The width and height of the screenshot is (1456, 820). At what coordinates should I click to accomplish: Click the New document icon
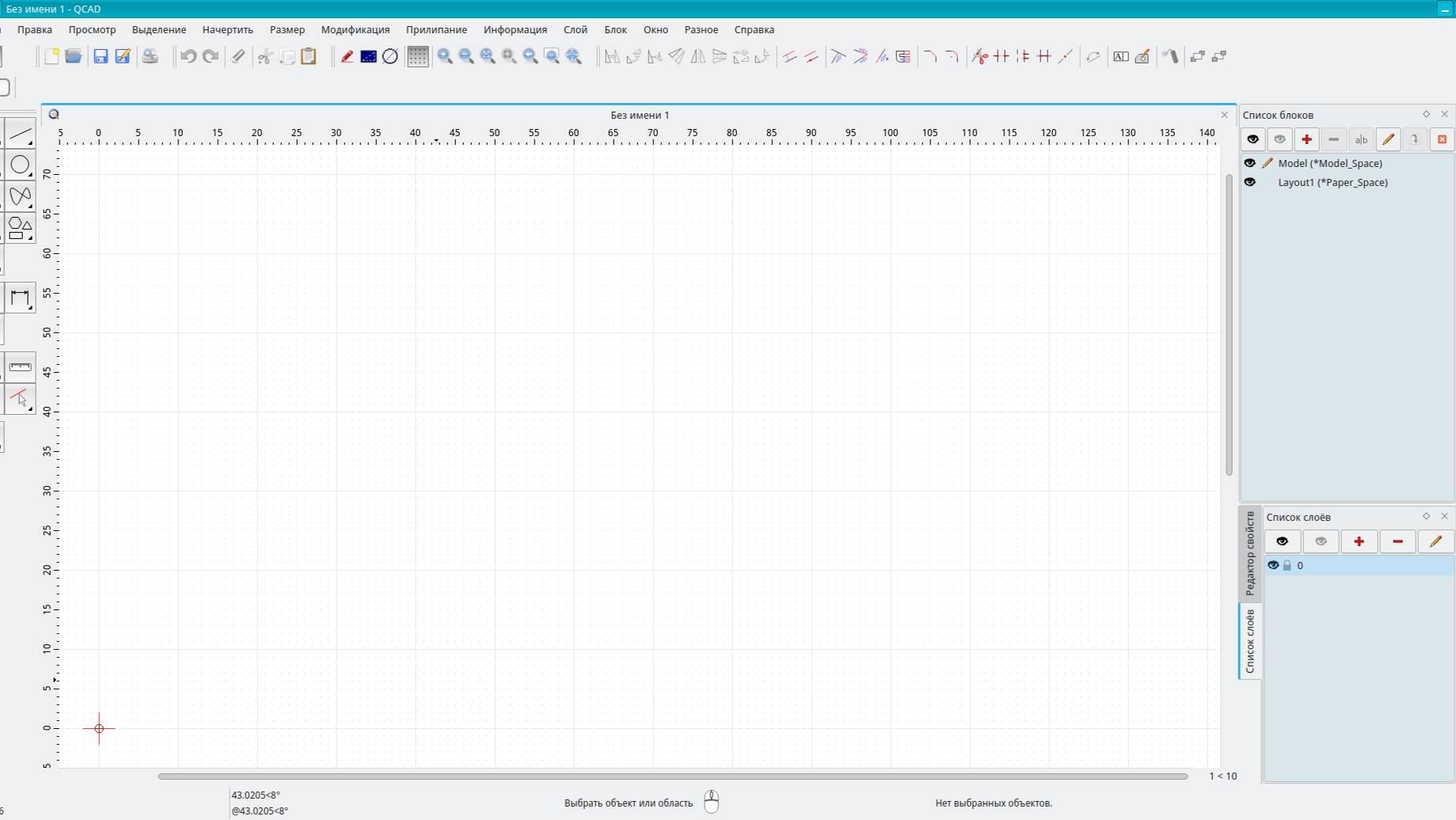point(51,56)
